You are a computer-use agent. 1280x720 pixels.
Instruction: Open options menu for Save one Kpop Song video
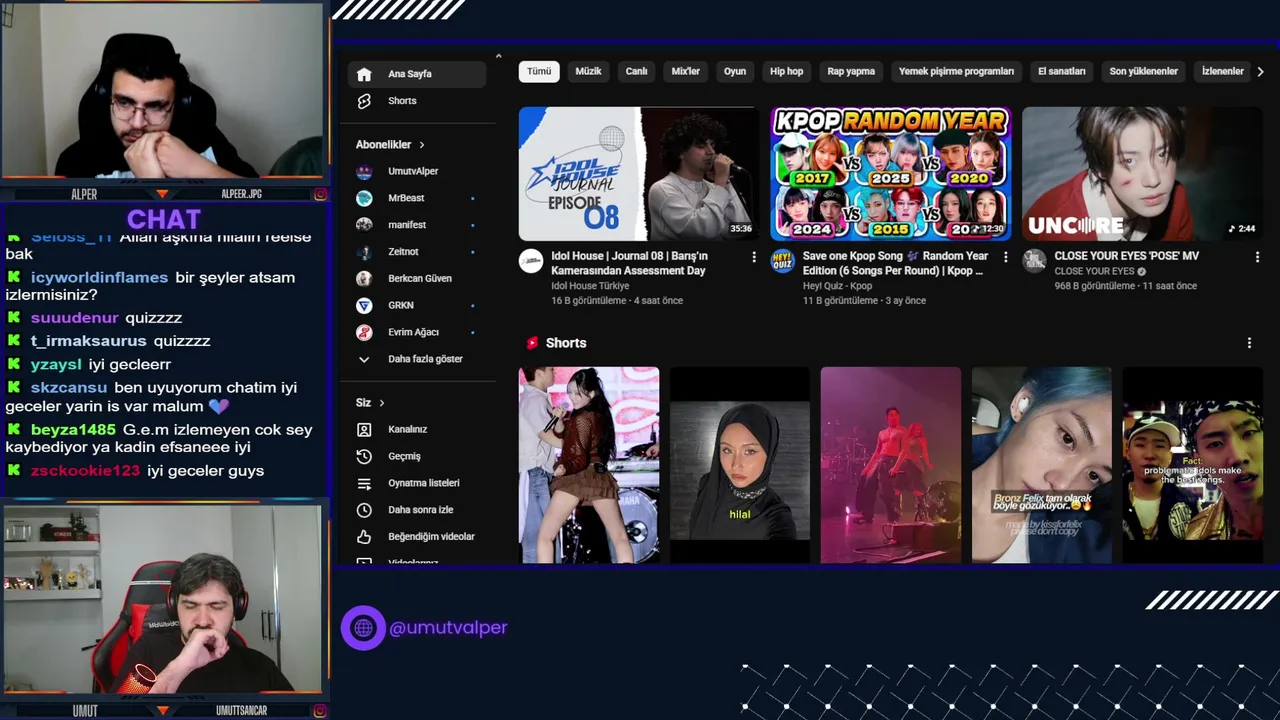(1005, 257)
